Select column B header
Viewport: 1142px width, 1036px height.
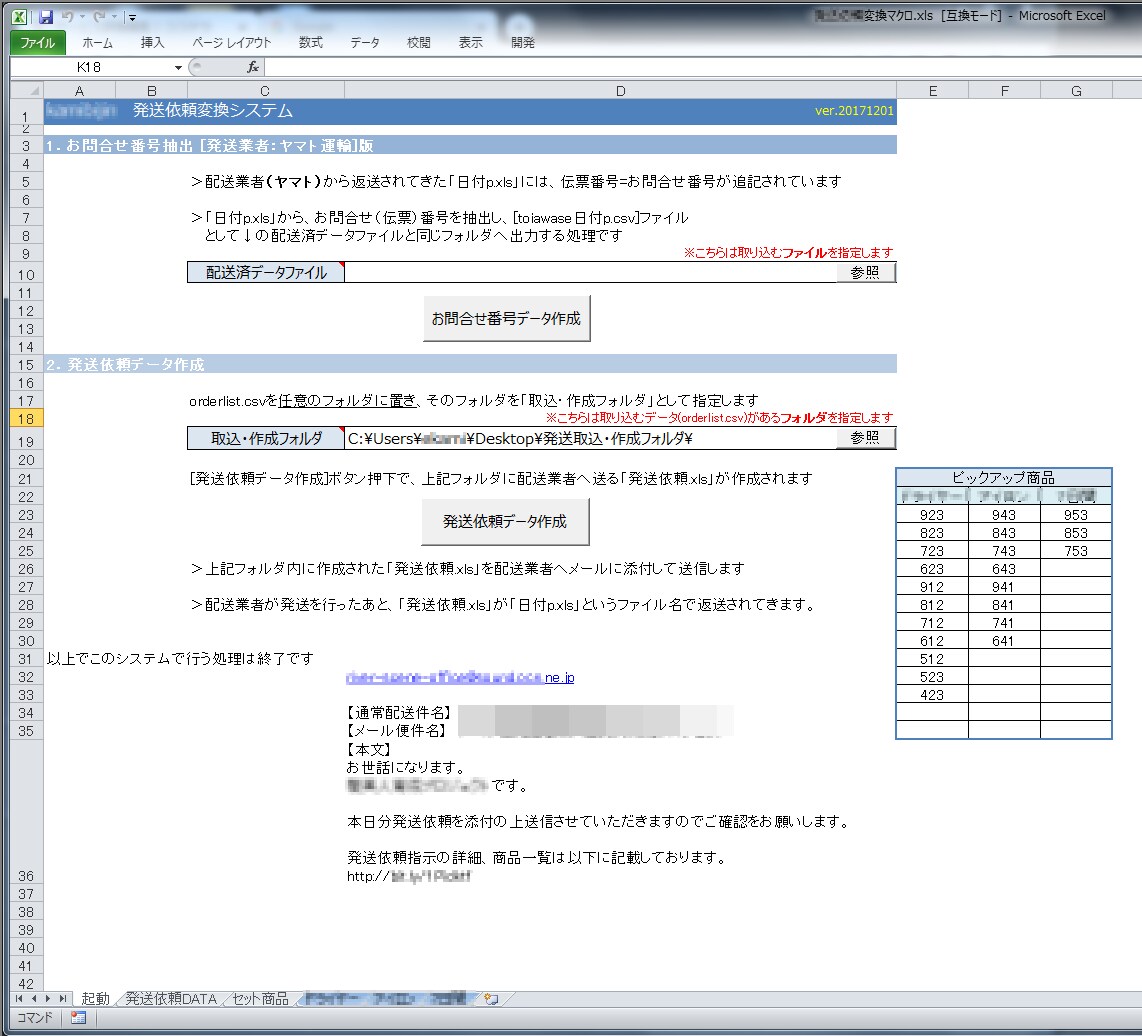(151, 90)
